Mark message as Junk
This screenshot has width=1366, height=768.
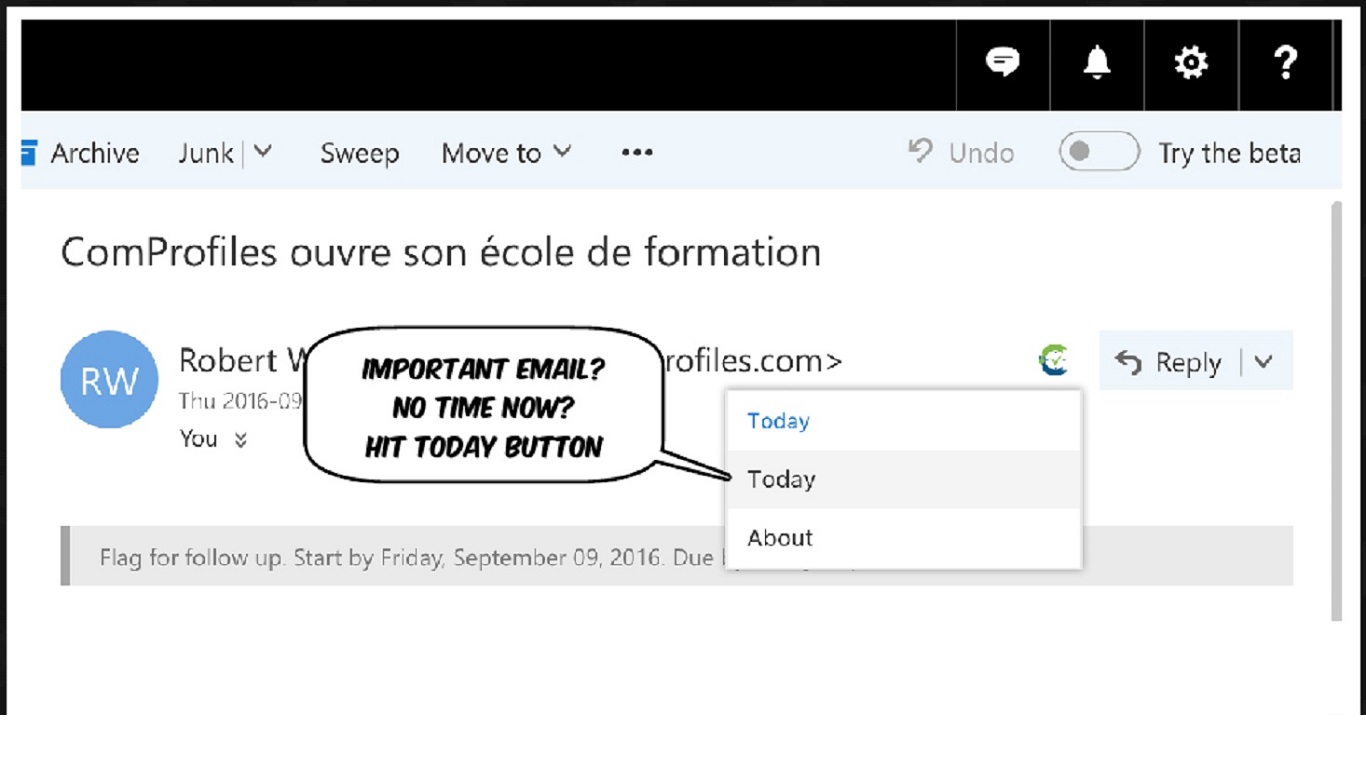205,153
